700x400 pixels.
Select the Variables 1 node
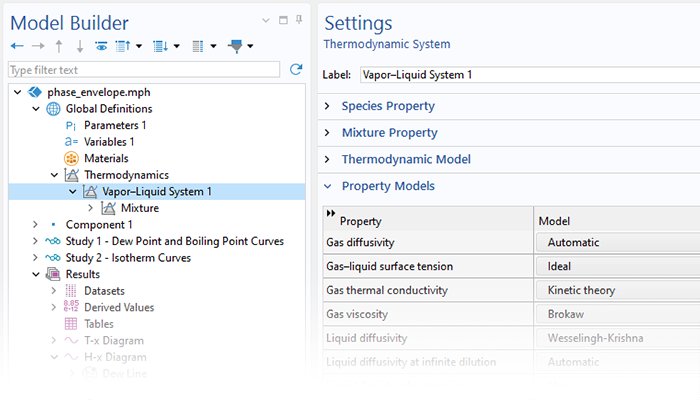point(109,142)
